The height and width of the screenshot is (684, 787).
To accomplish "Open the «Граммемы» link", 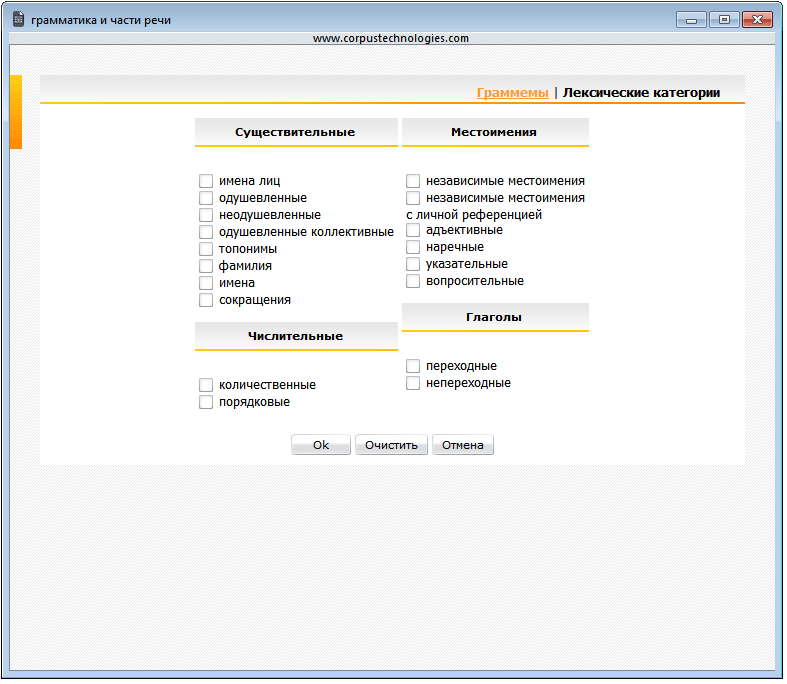I will (x=512, y=93).
